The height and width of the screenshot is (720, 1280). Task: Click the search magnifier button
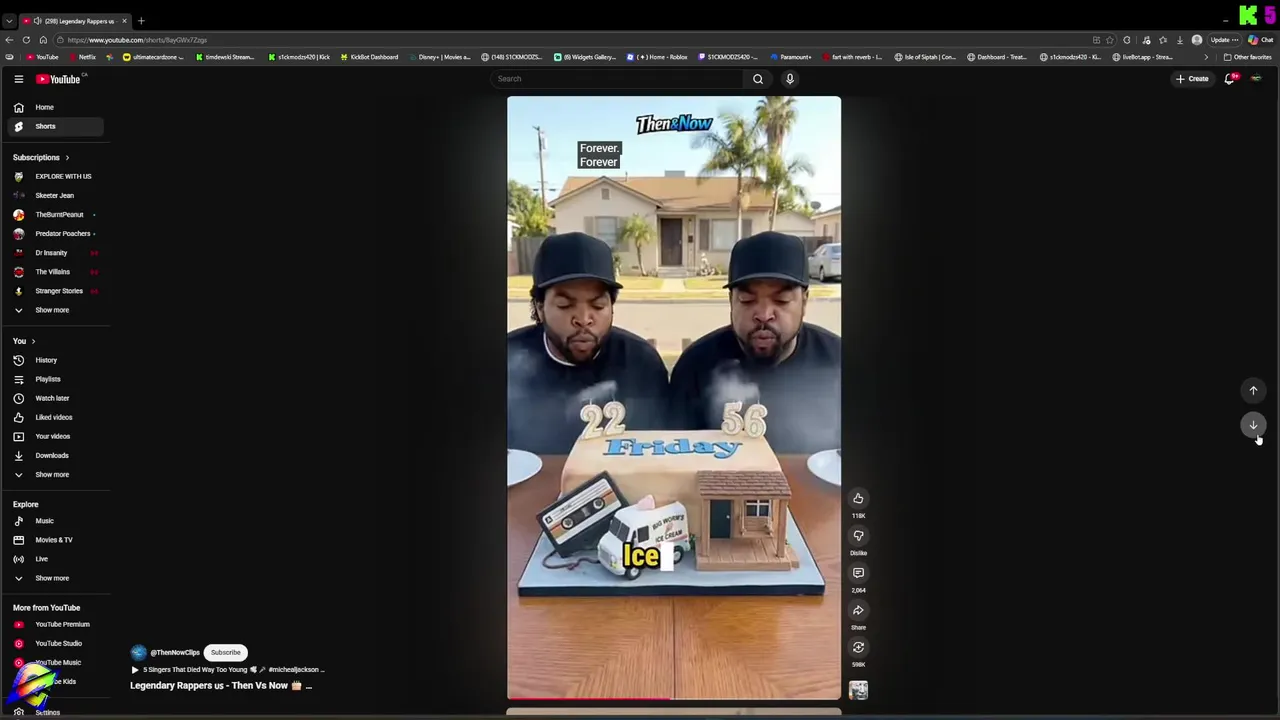[758, 79]
